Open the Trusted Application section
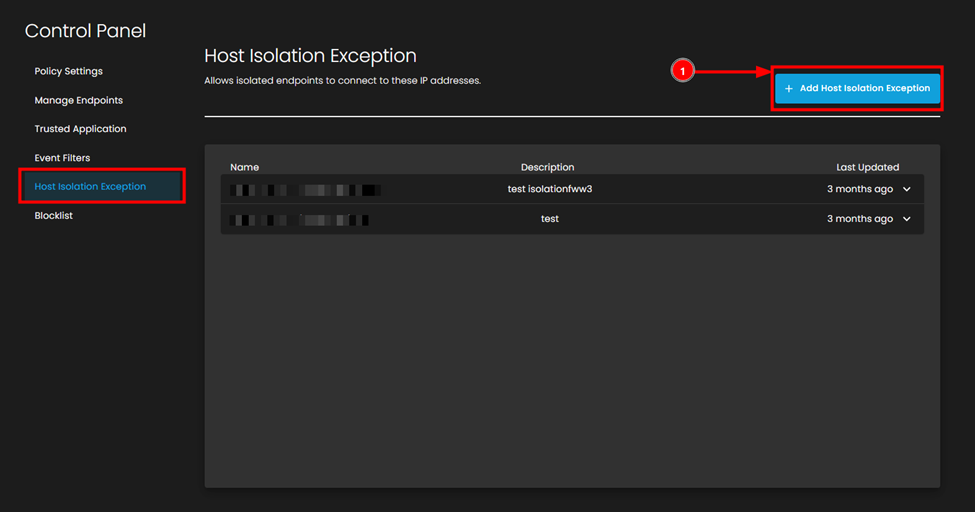This screenshot has width=975, height=512. click(80, 129)
